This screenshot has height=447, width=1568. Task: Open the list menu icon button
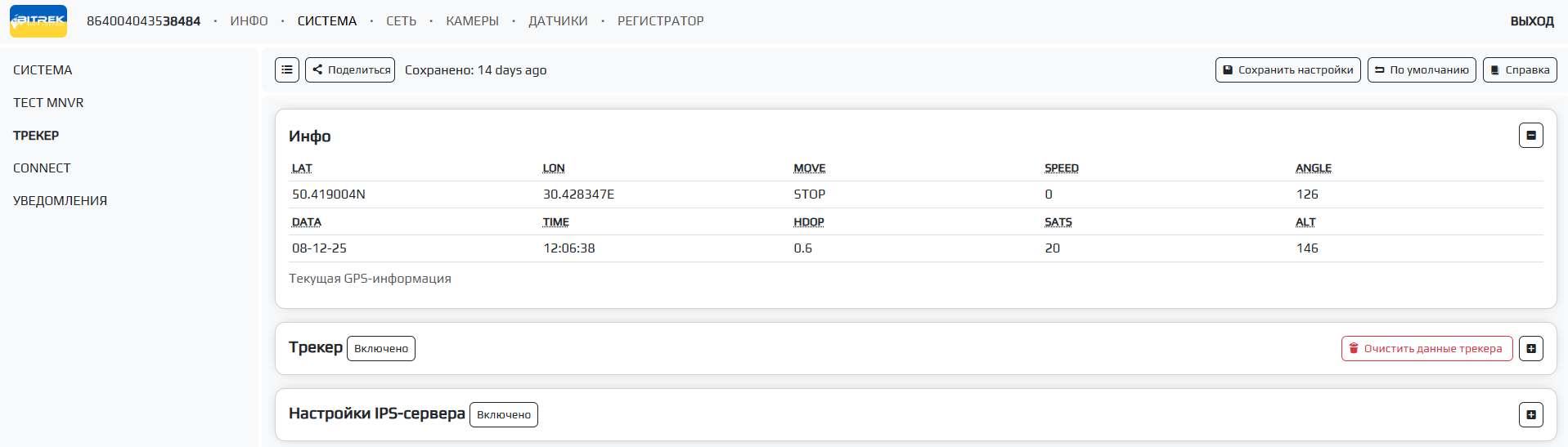tap(287, 70)
